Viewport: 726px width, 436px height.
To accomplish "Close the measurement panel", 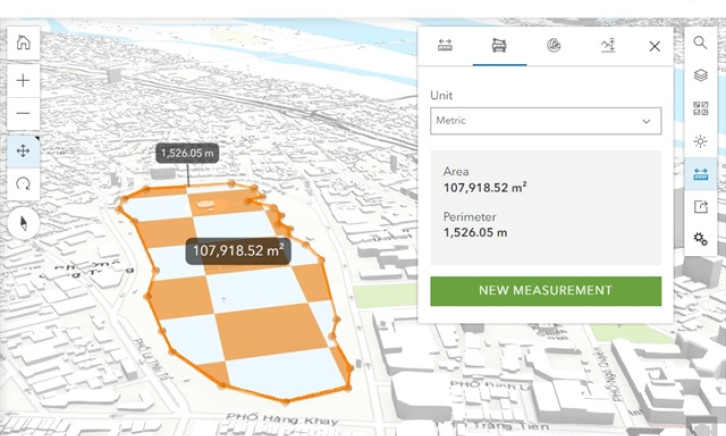I will [x=654, y=46].
